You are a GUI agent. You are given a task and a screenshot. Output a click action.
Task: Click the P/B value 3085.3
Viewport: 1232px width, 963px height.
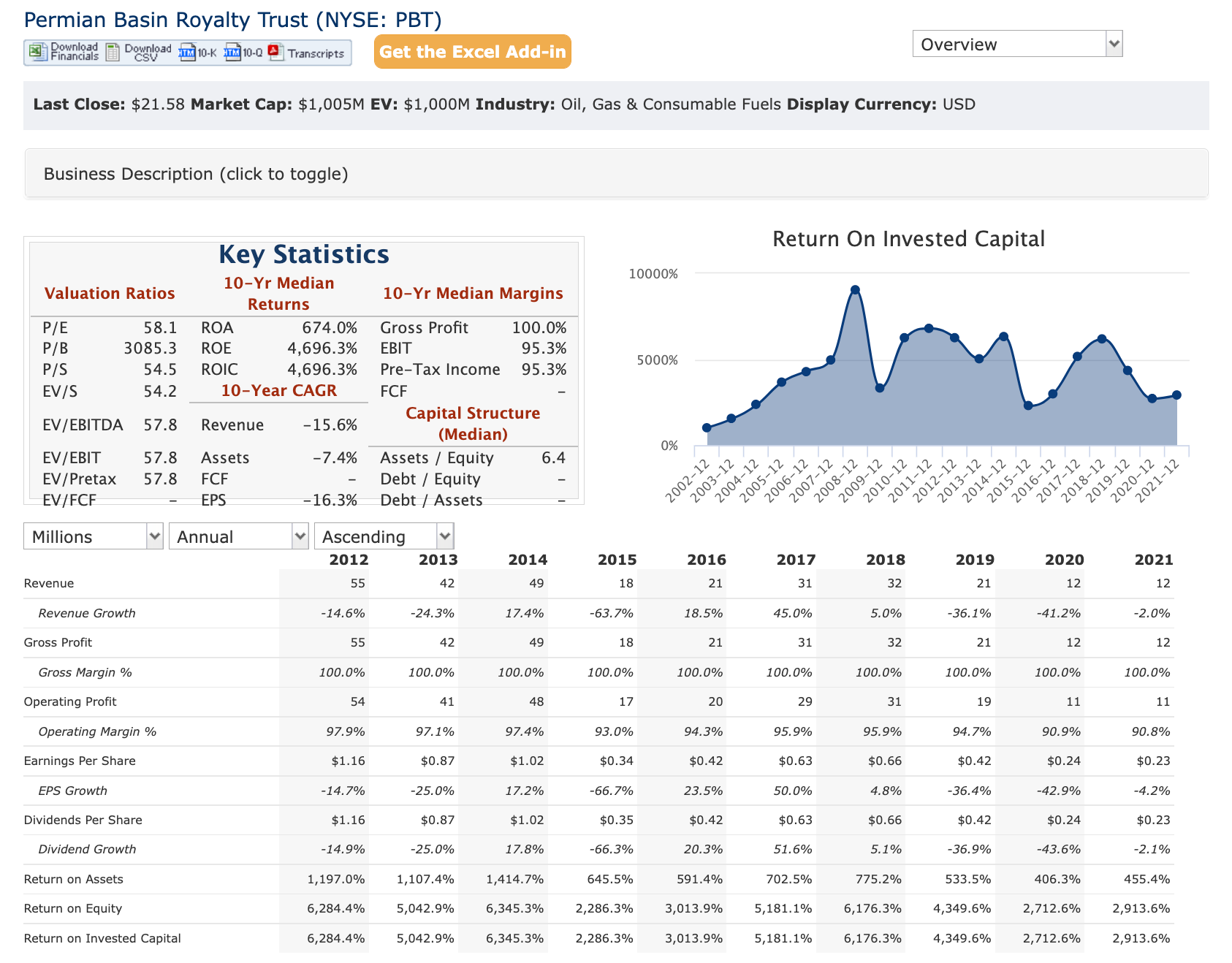click(x=151, y=349)
